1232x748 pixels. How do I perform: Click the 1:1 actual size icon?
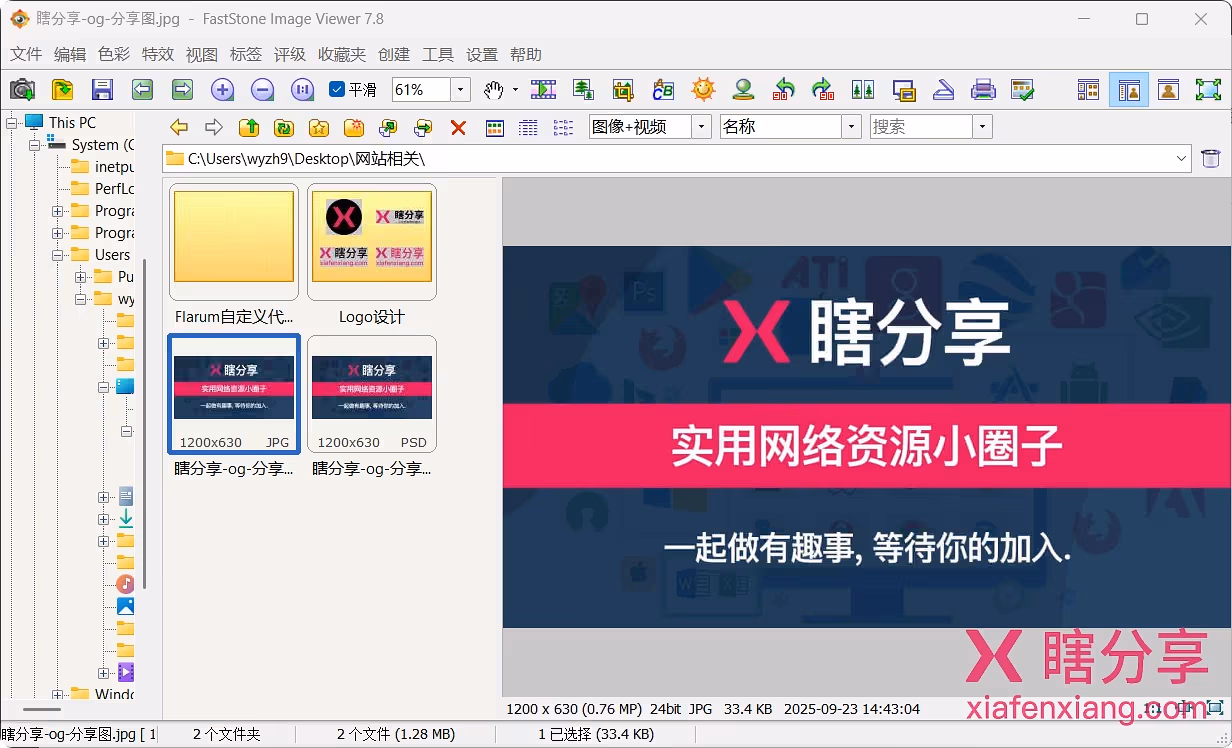[302, 89]
